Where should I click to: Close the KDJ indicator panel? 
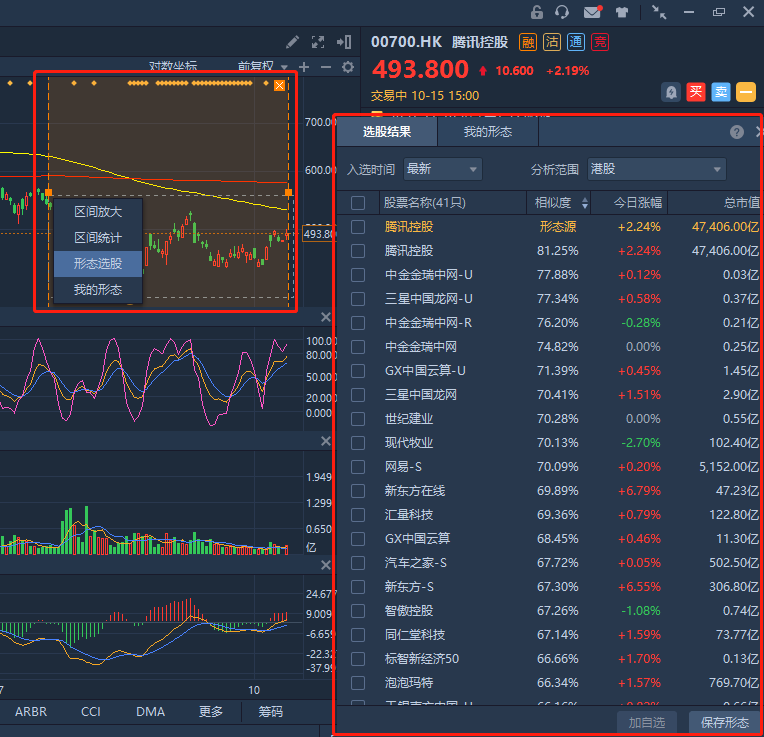[x=326, y=318]
